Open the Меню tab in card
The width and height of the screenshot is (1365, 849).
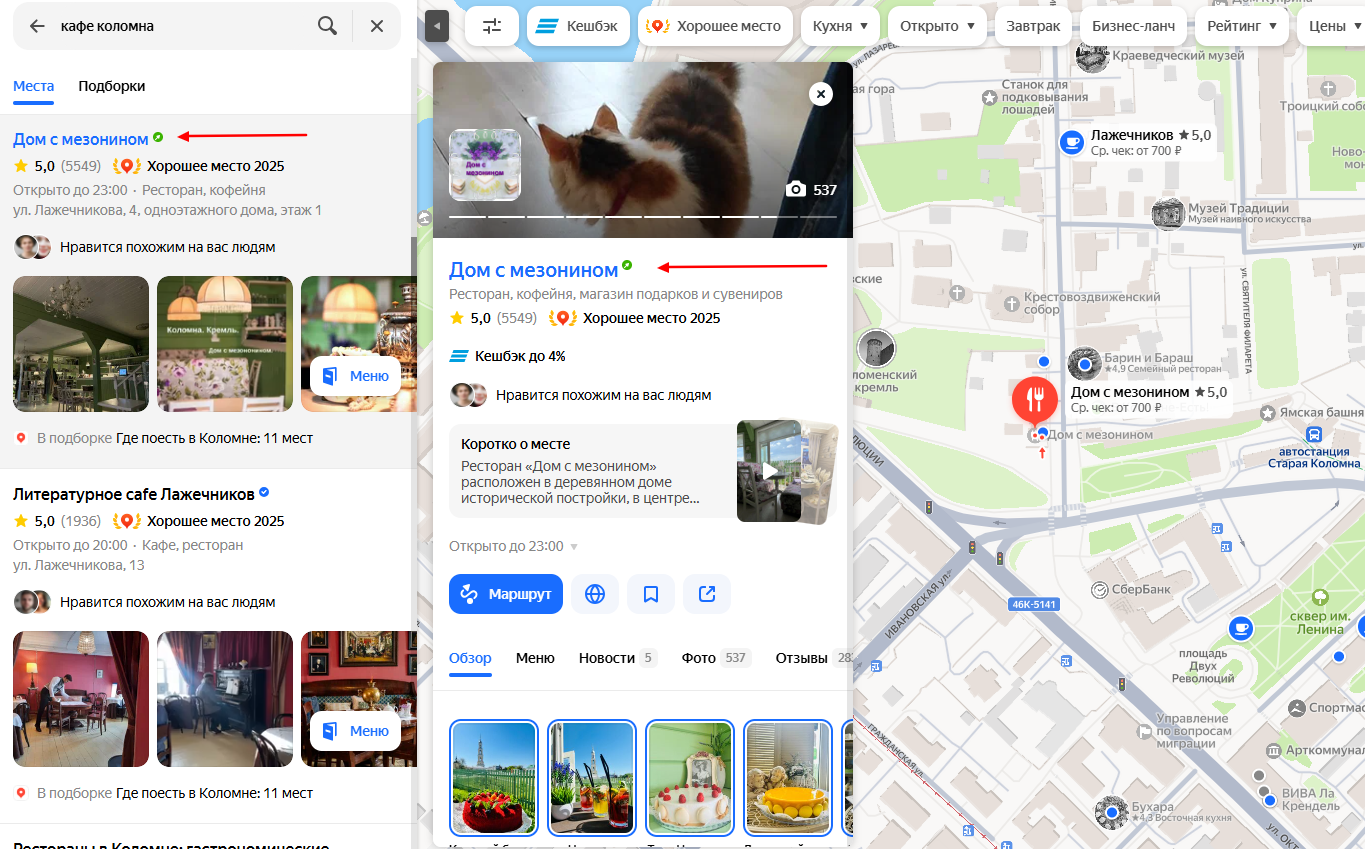[x=535, y=658]
